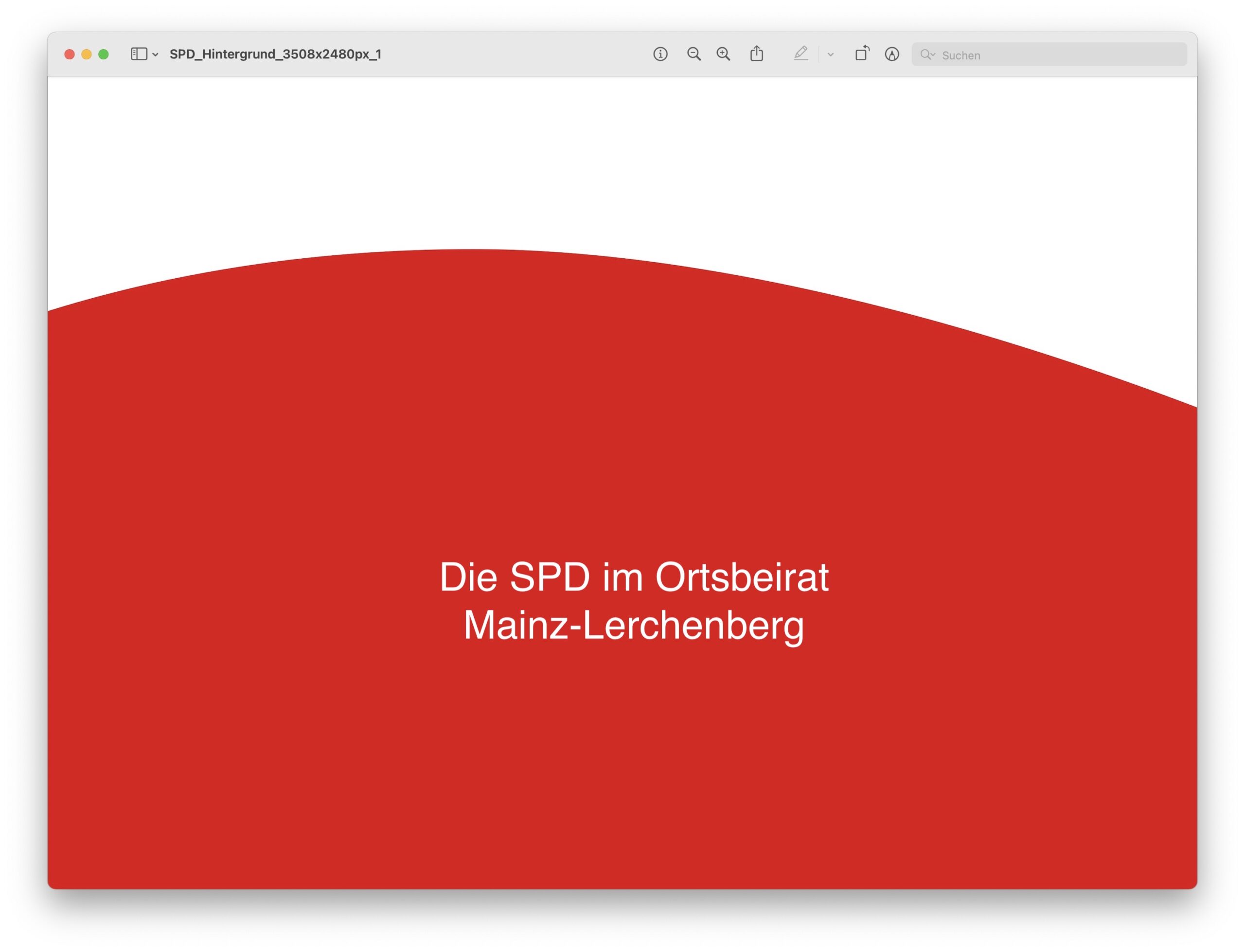Close the Preview window
The height and width of the screenshot is (952, 1245).
pyautogui.click(x=70, y=54)
